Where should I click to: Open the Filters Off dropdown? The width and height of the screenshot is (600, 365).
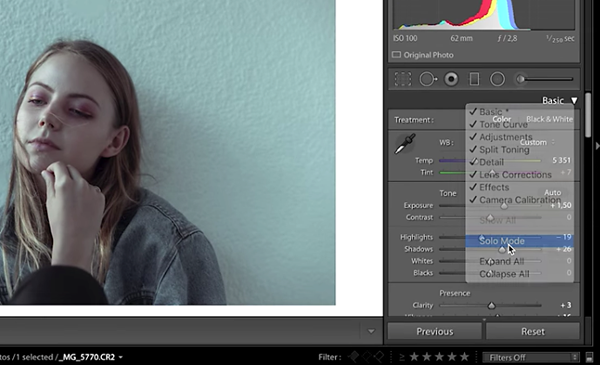point(532,357)
